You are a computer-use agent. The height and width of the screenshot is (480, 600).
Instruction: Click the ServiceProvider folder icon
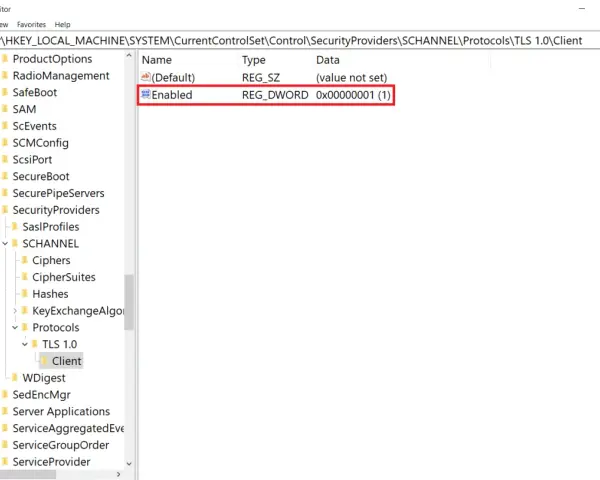[5, 462]
